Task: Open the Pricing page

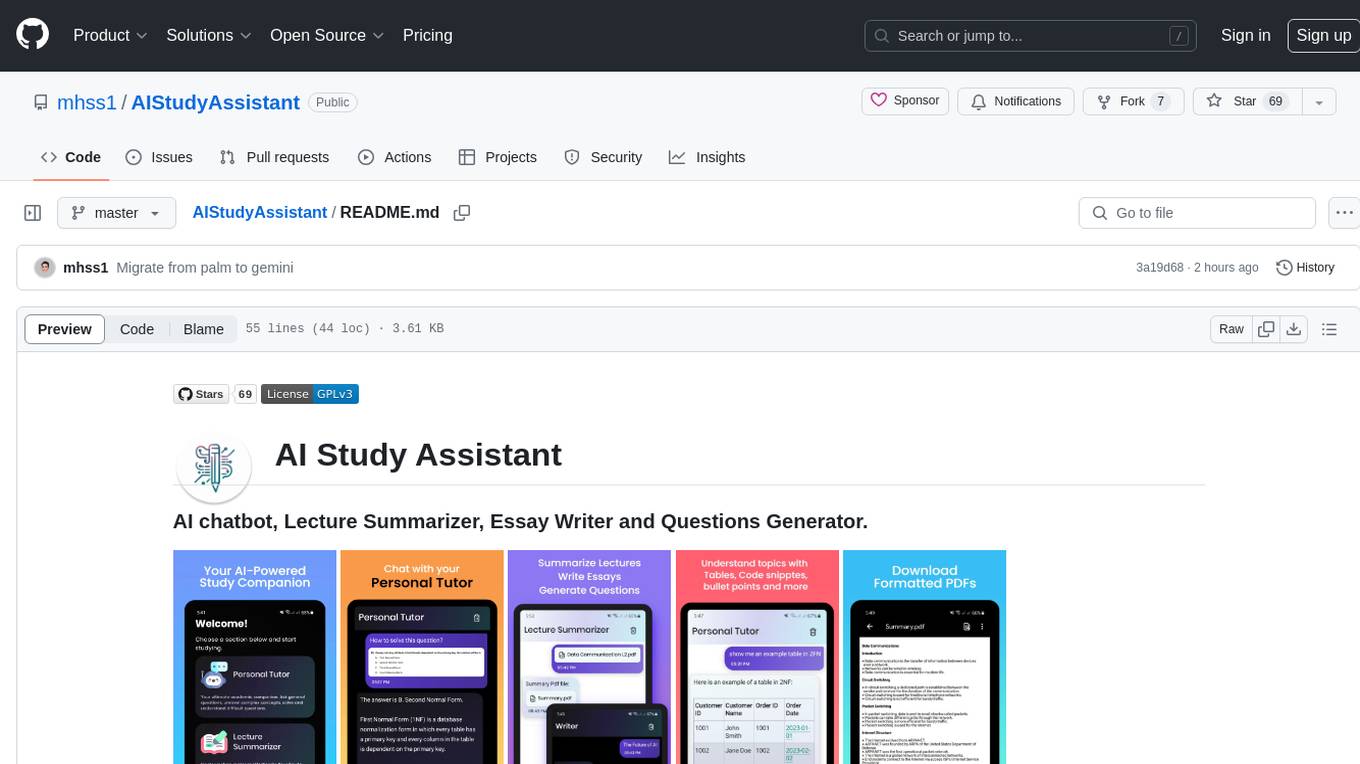Action: click(x=427, y=35)
